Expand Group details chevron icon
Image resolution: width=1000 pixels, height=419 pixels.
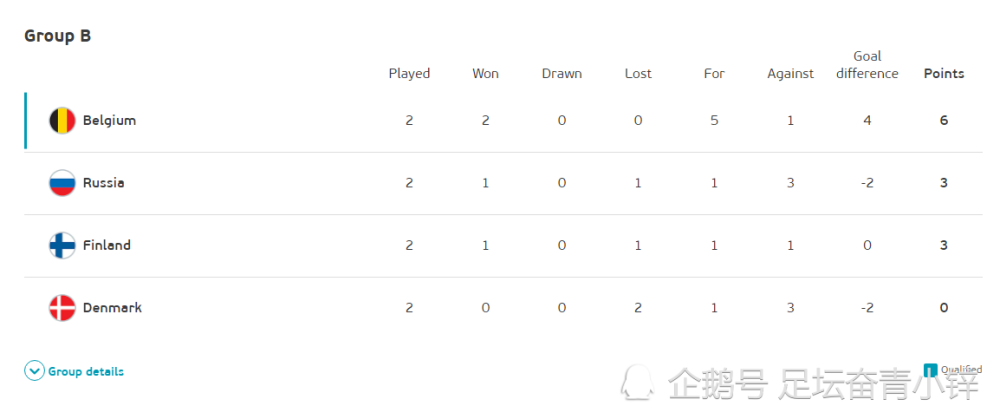(x=34, y=371)
